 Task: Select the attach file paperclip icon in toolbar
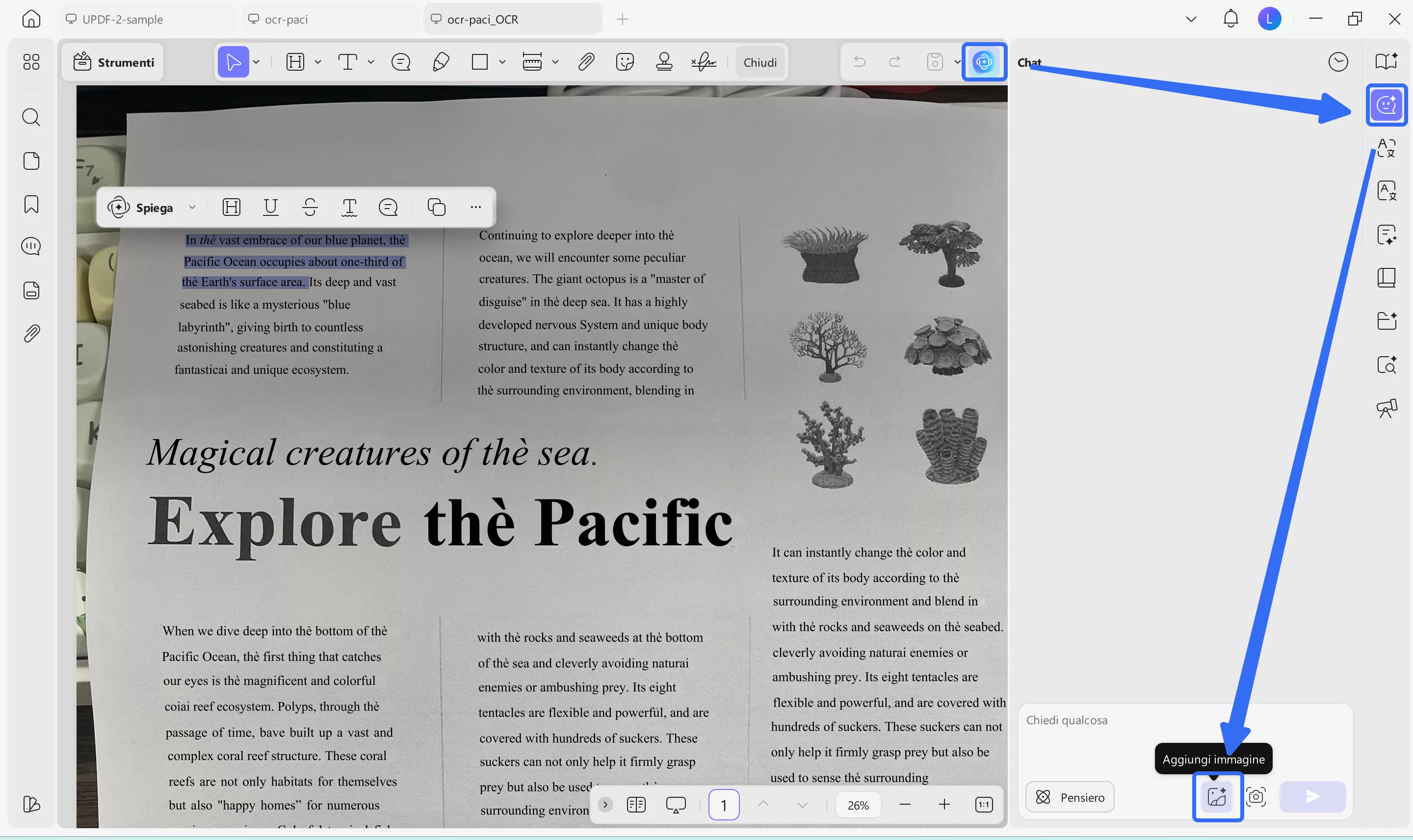click(x=586, y=62)
